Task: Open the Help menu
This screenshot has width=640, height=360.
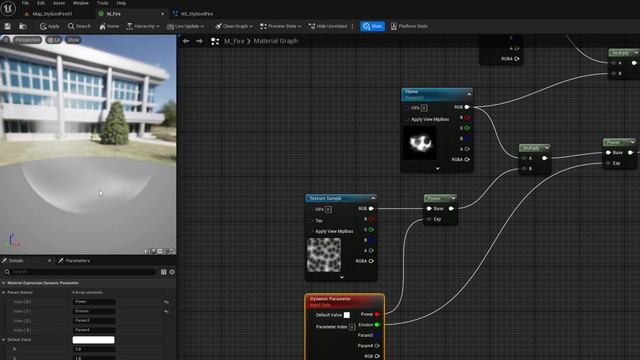Action: [121, 3]
